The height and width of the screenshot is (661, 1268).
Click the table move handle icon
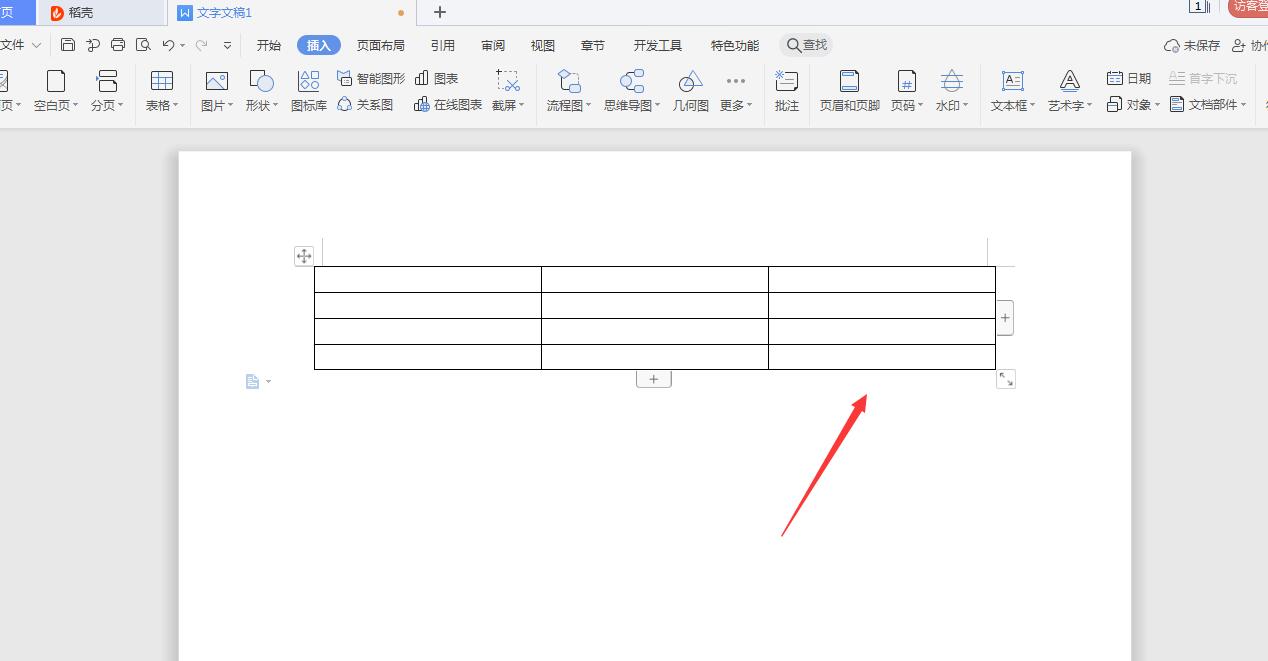304,256
